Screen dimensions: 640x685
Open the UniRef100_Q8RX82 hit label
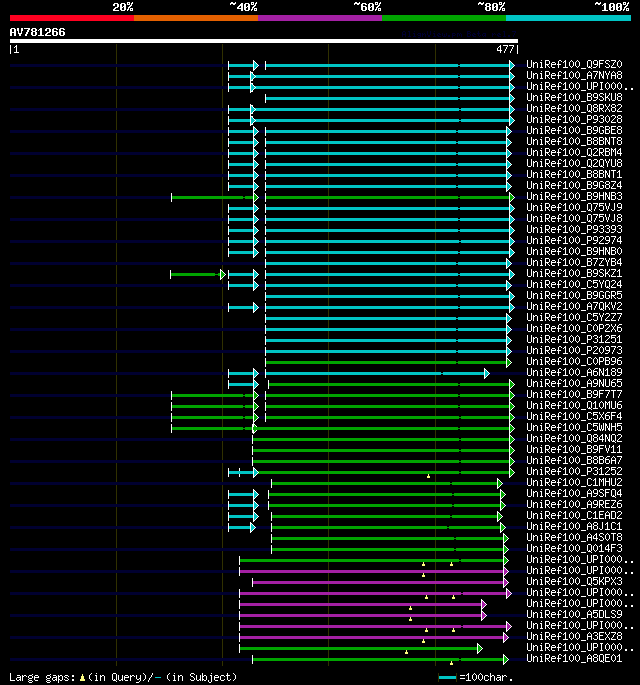pyautogui.click(x=574, y=108)
